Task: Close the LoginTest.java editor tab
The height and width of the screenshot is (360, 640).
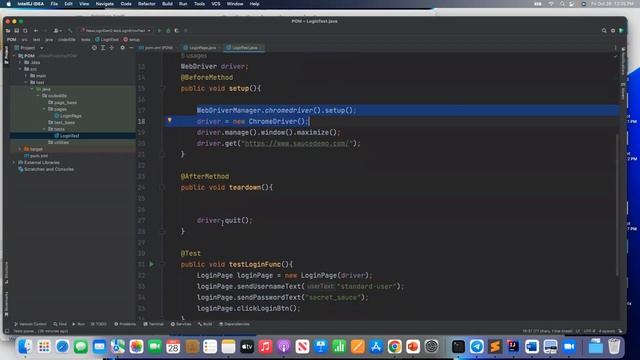Action: (x=261, y=48)
